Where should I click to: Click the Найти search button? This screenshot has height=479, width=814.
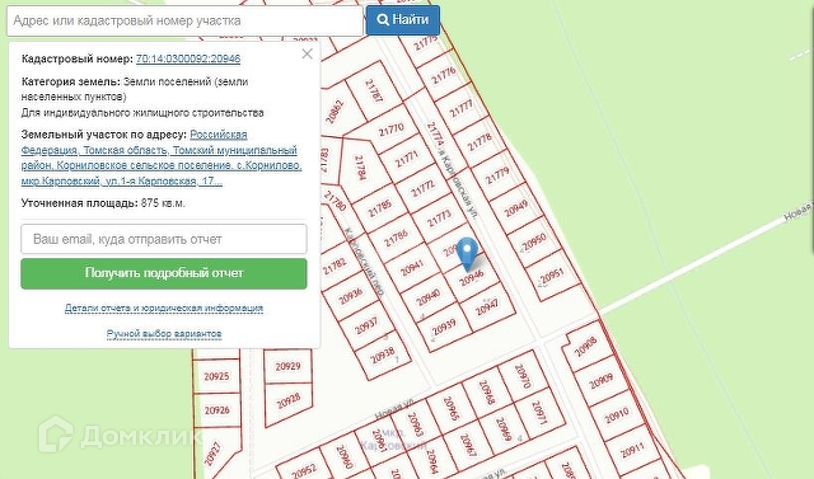point(403,20)
